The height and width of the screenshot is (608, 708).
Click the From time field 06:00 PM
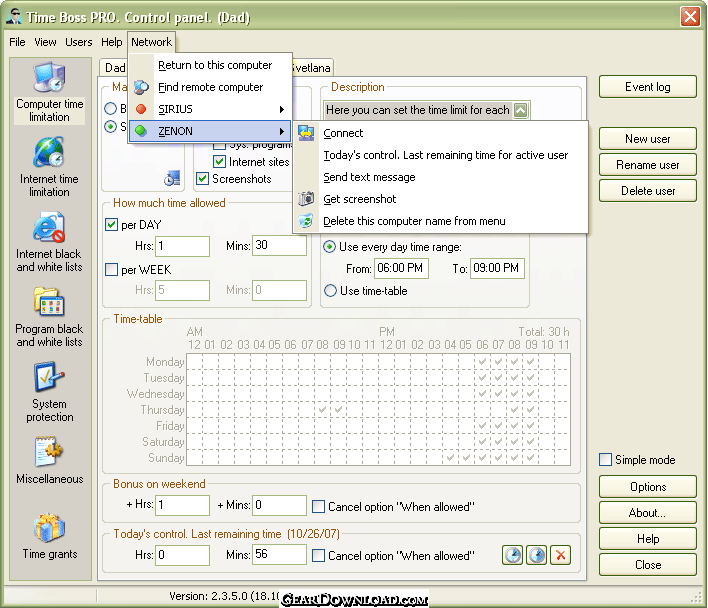[401, 268]
